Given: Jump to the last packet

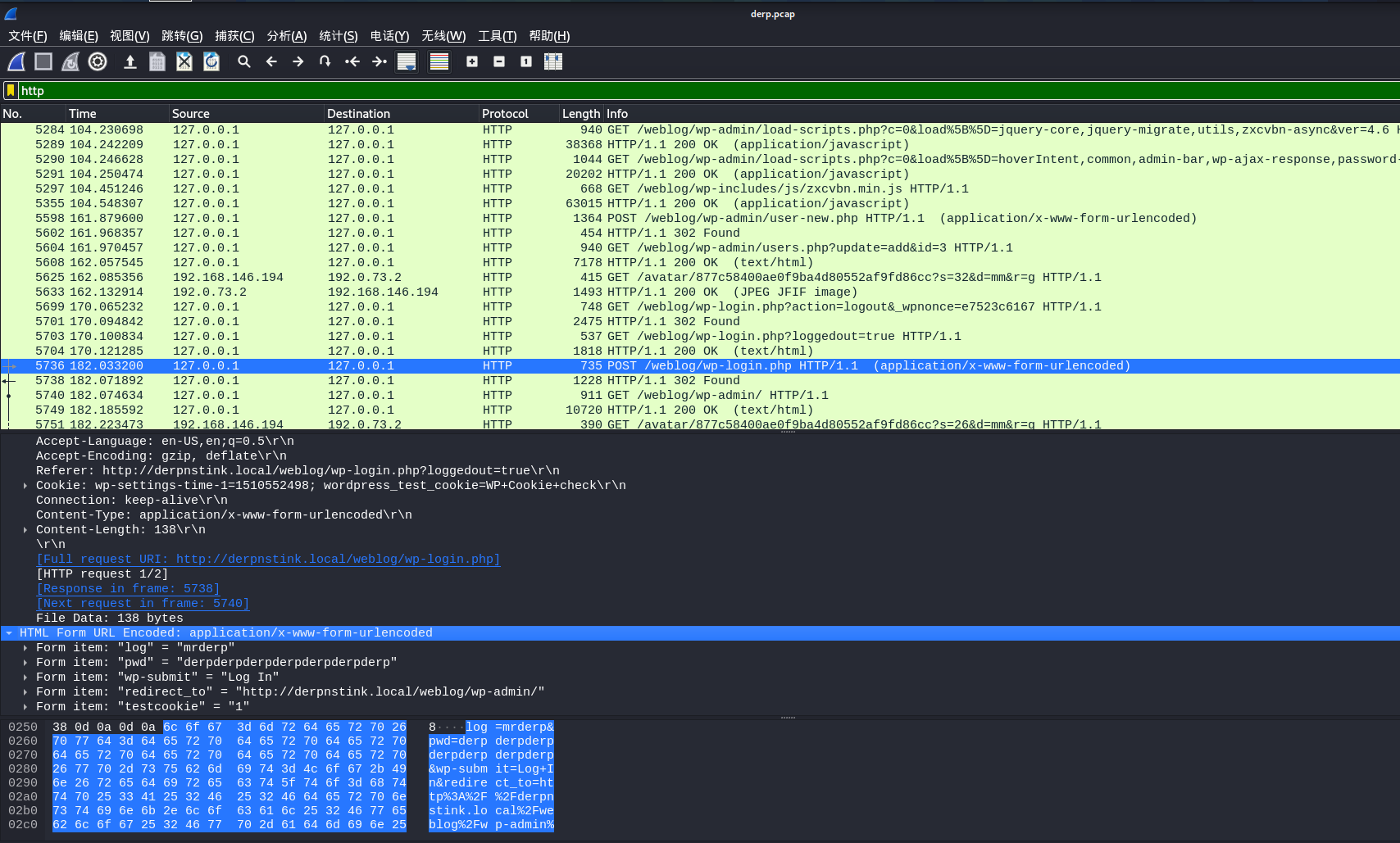Looking at the screenshot, I should 380,61.
